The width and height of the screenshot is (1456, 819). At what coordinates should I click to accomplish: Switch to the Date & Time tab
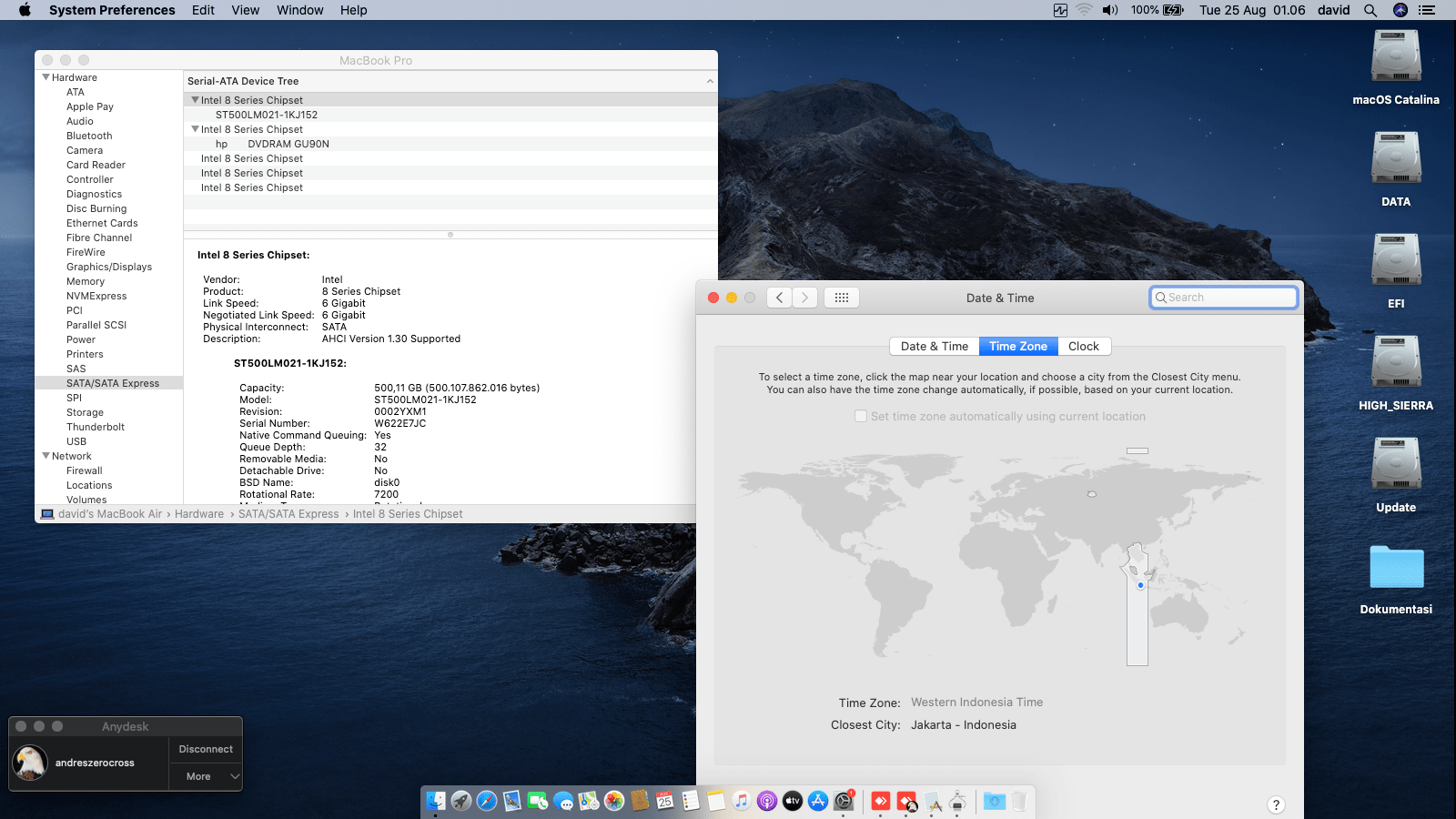pyautogui.click(x=935, y=346)
